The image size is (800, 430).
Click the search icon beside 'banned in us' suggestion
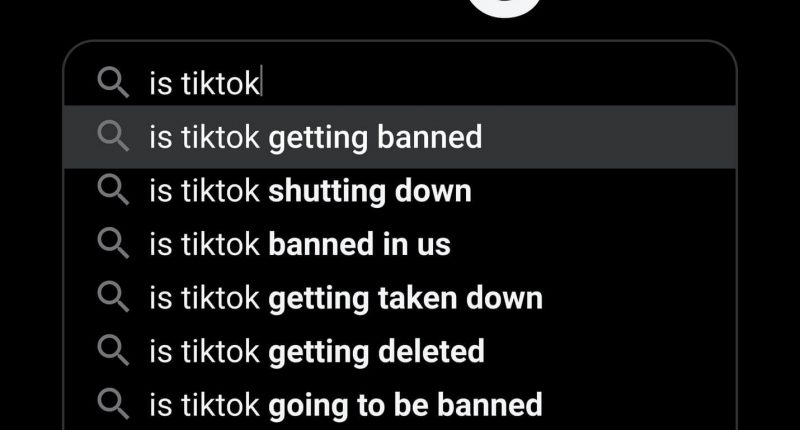pos(113,243)
